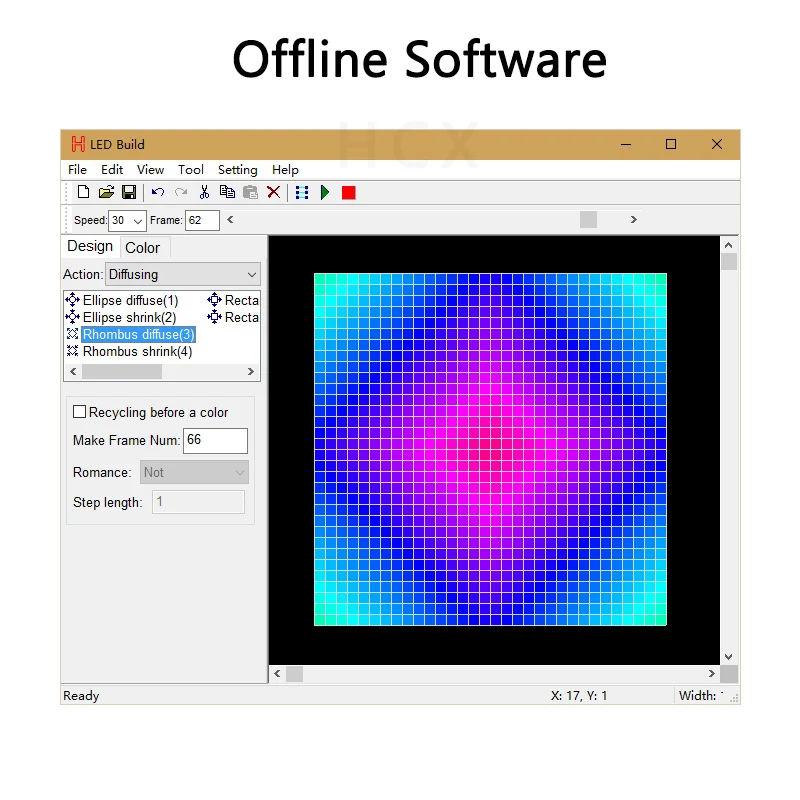Open the Tool menu
Viewport: 800px width, 800px height.
pyautogui.click(x=191, y=170)
